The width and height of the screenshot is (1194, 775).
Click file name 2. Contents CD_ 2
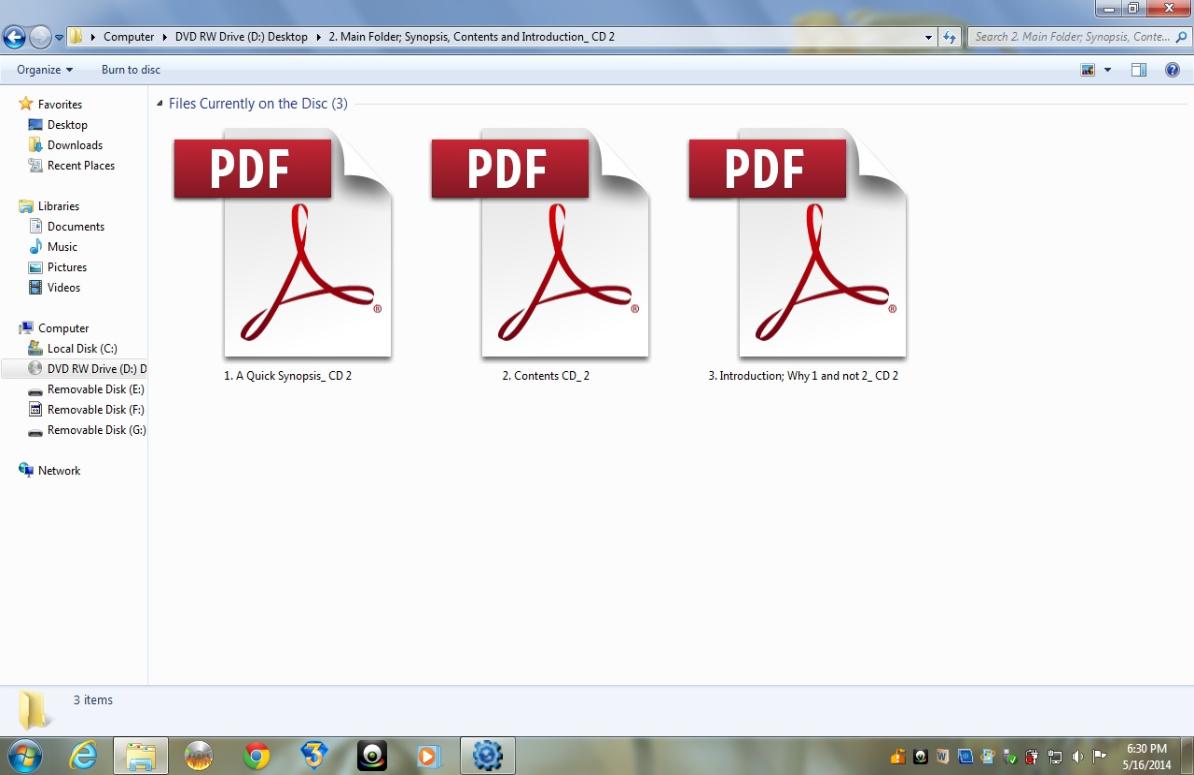tap(545, 375)
